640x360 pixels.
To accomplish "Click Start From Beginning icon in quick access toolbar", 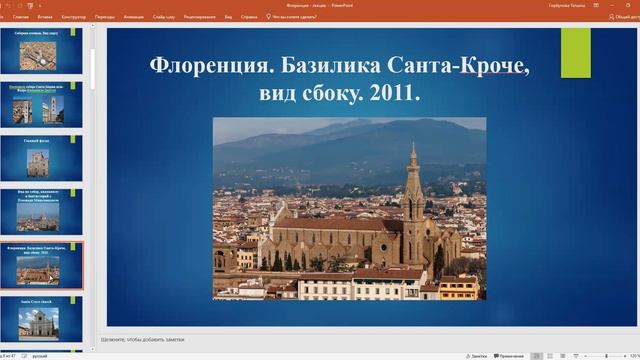I will (x=30, y=6).
